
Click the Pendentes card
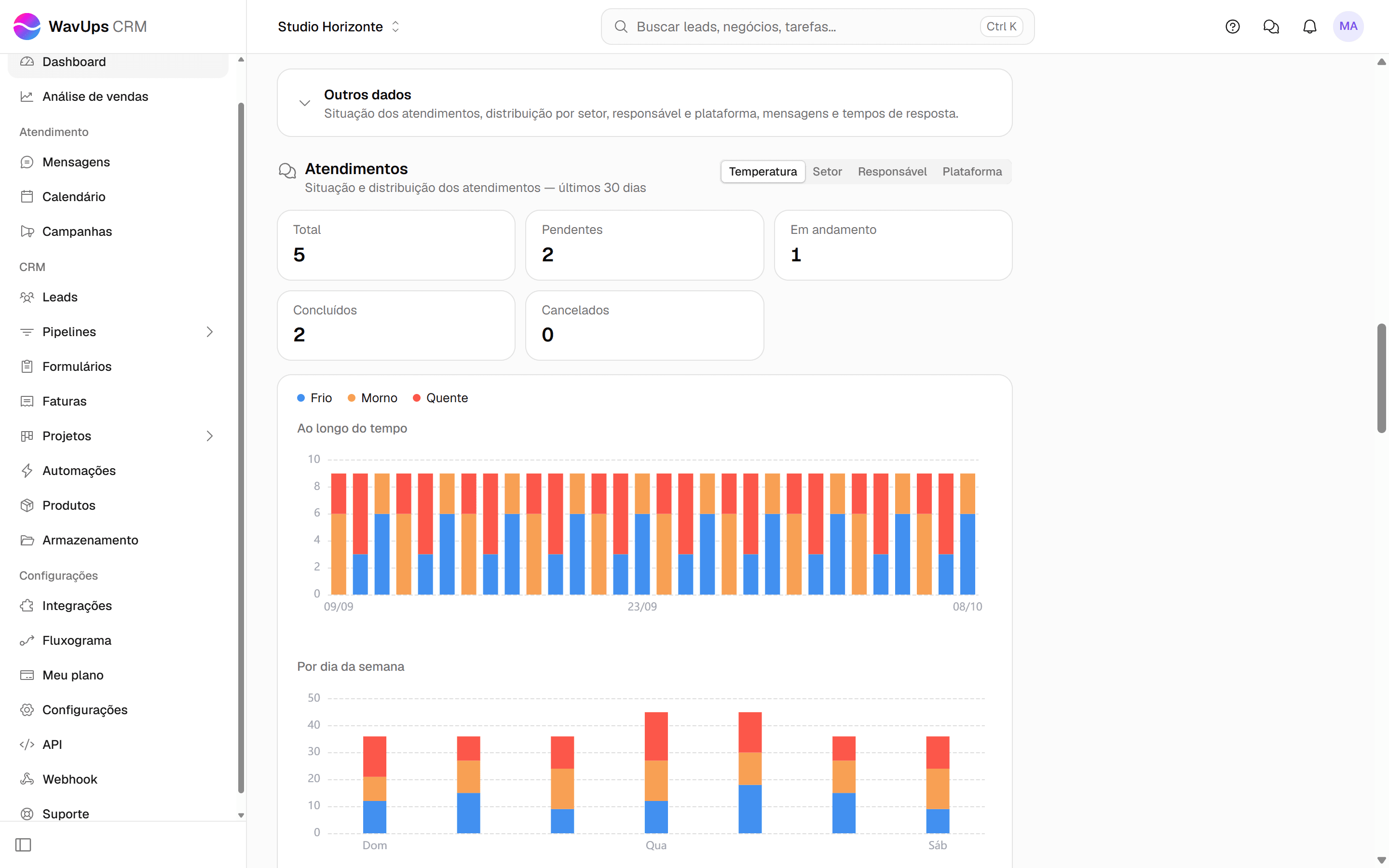click(x=644, y=245)
